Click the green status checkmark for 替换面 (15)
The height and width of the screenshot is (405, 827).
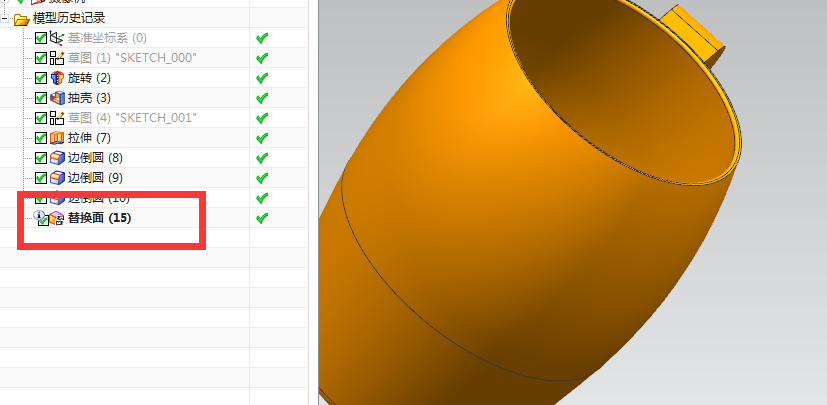(x=262, y=218)
